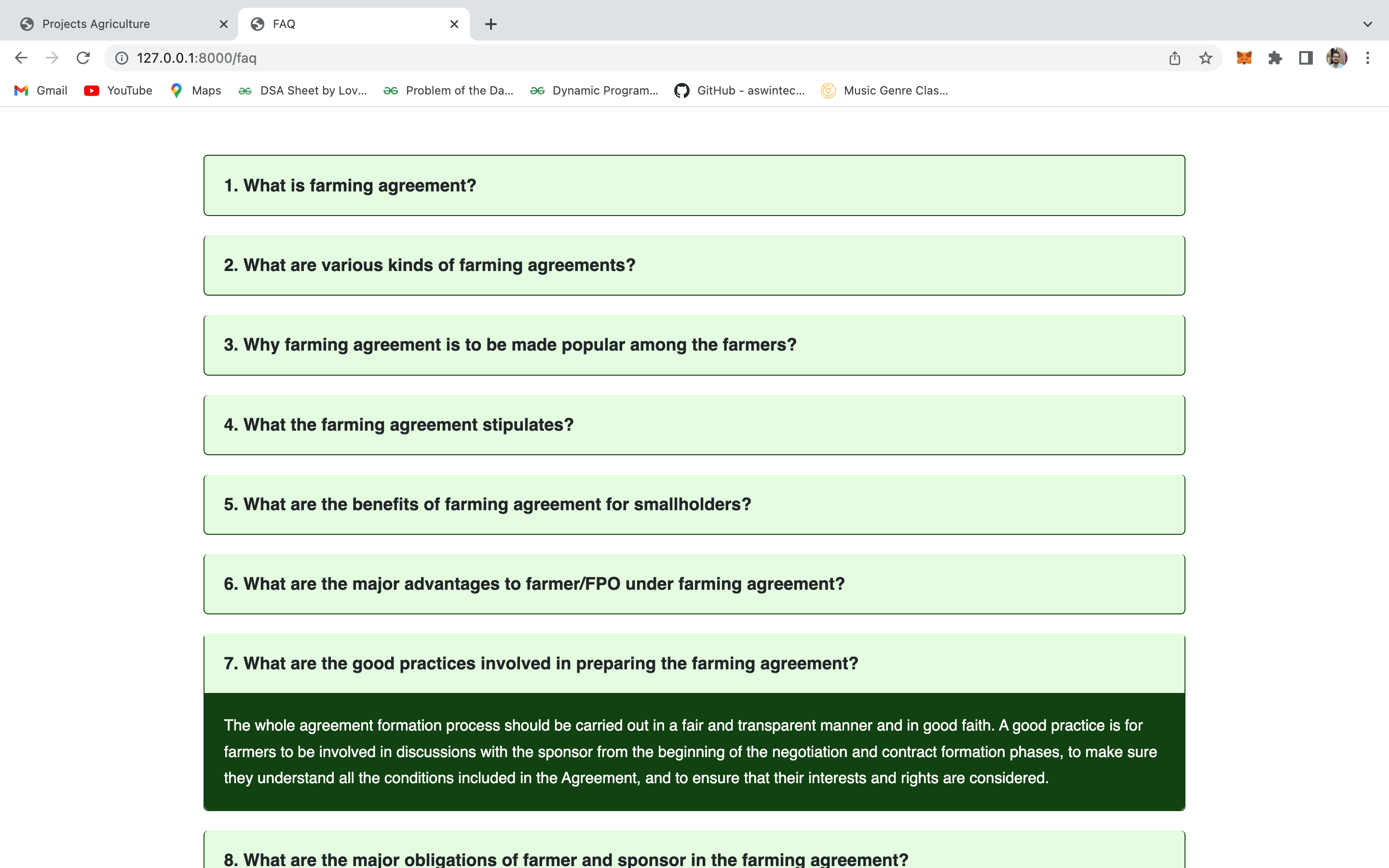Image resolution: width=1389 pixels, height=868 pixels.
Task: Click the browser back button
Action: (21, 57)
